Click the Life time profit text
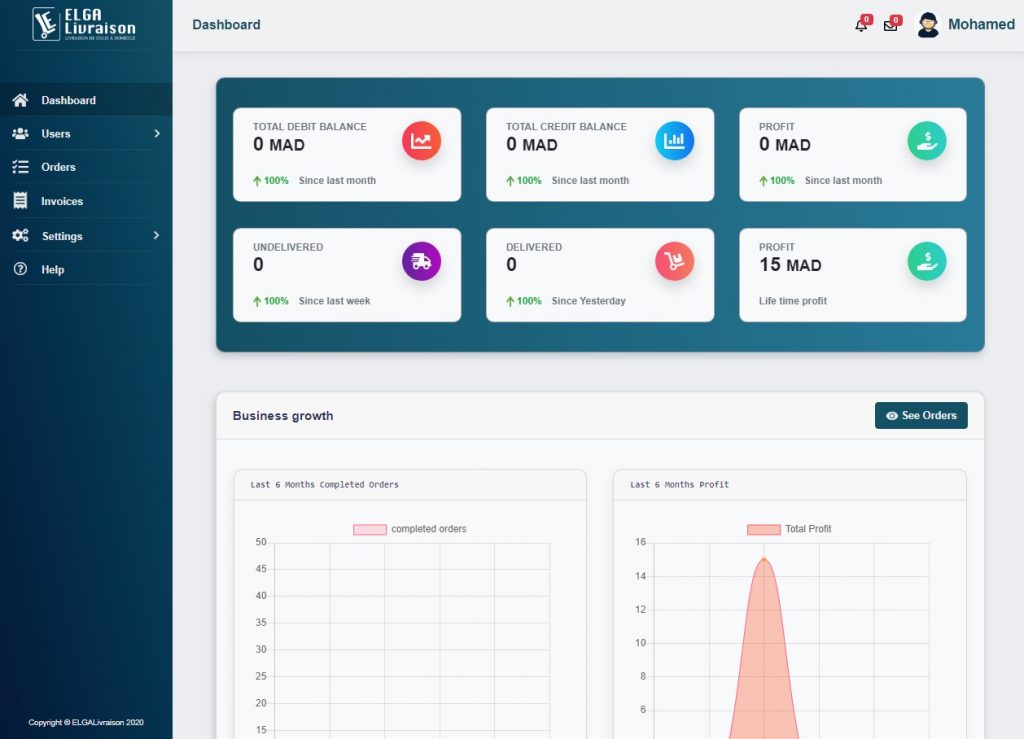The image size is (1024, 739). point(792,301)
